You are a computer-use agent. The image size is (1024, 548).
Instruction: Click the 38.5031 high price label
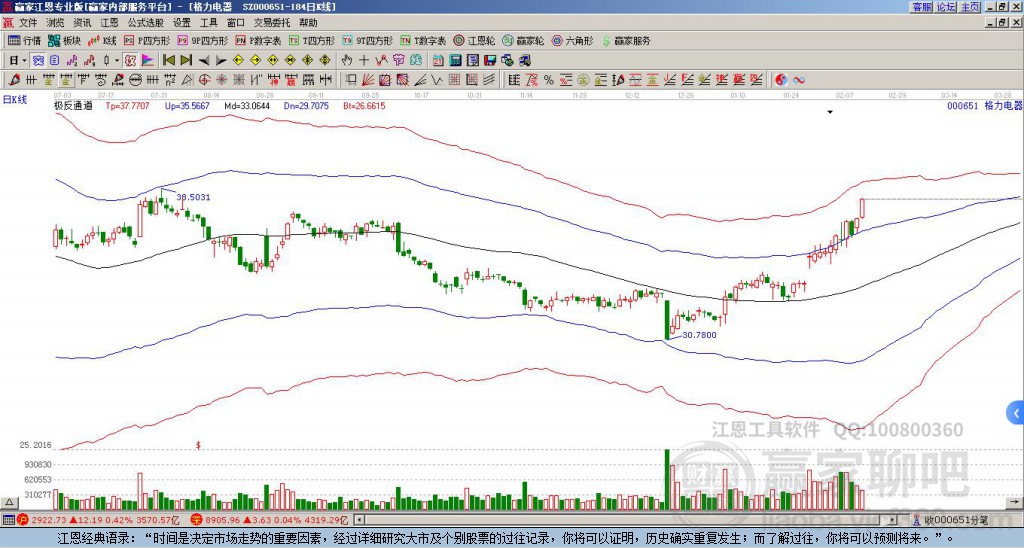[x=193, y=197]
